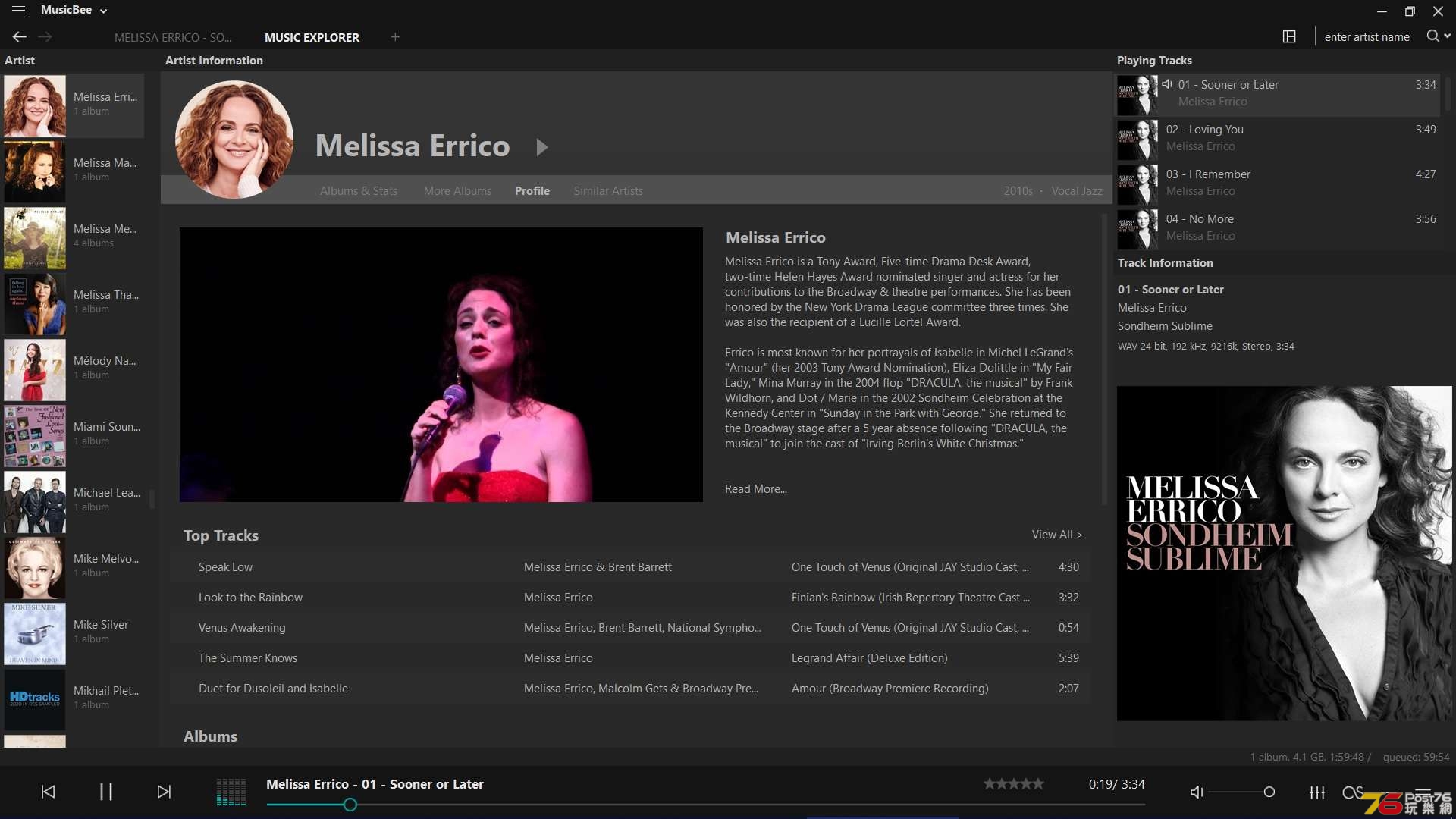
Task: Open the Profile tab
Action: click(532, 191)
